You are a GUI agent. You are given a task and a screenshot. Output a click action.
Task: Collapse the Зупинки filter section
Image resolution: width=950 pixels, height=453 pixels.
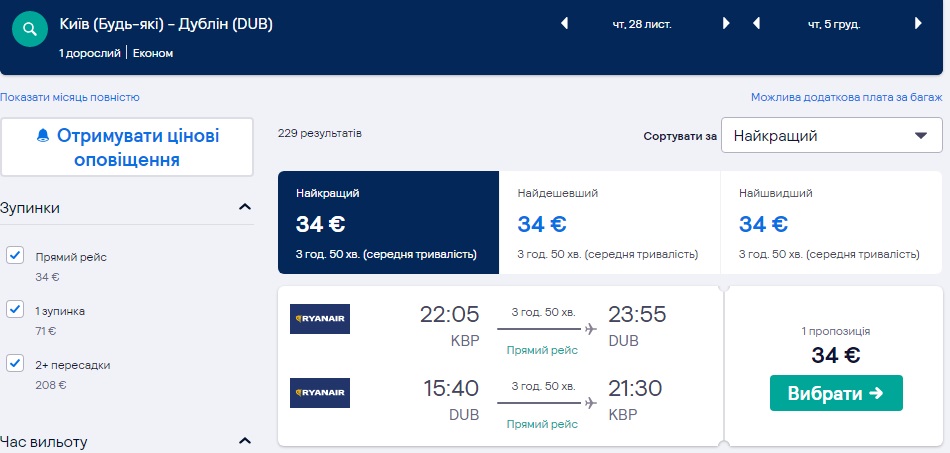click(244, 208)
